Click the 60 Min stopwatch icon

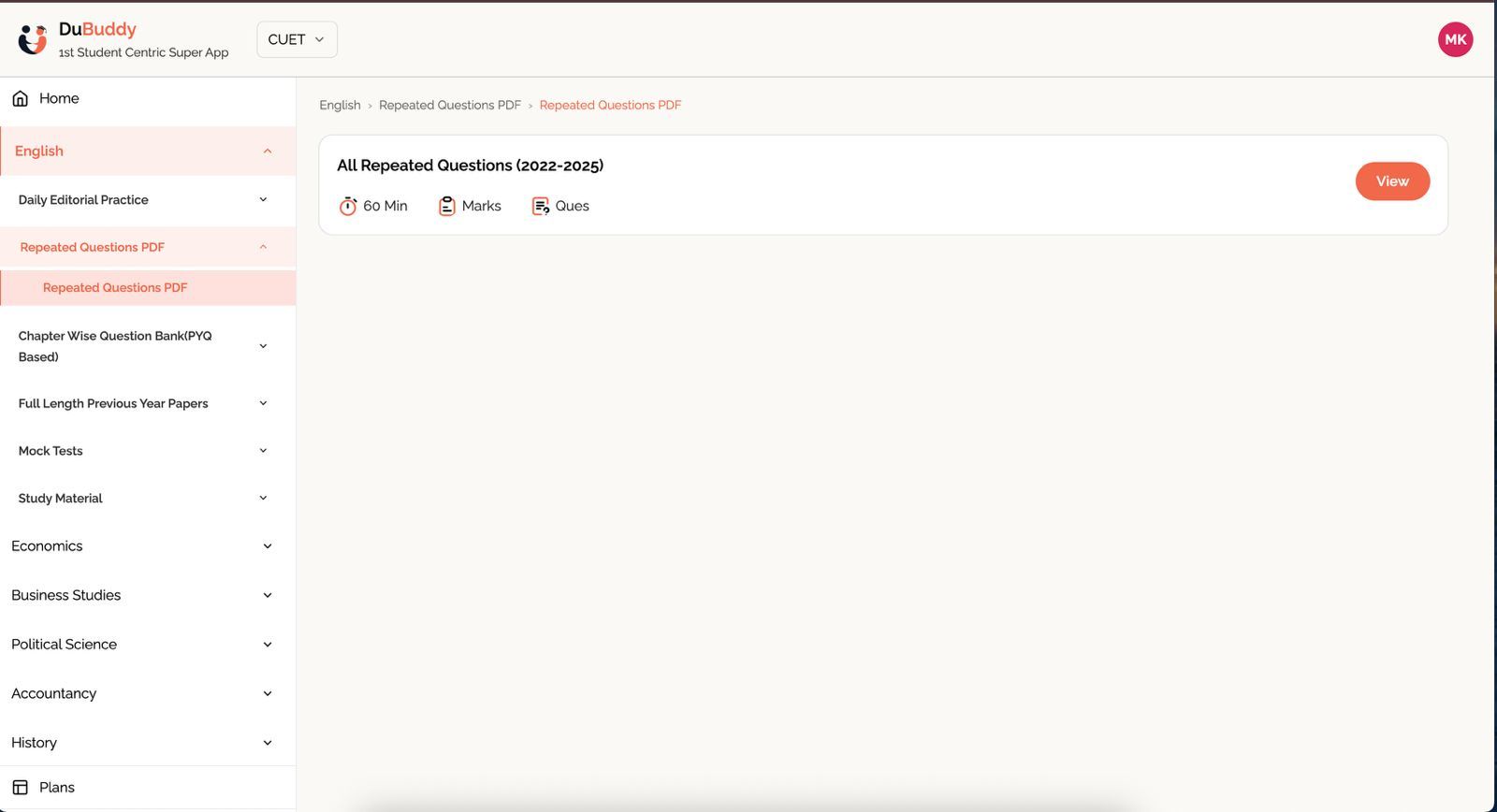tap(348, 206)
